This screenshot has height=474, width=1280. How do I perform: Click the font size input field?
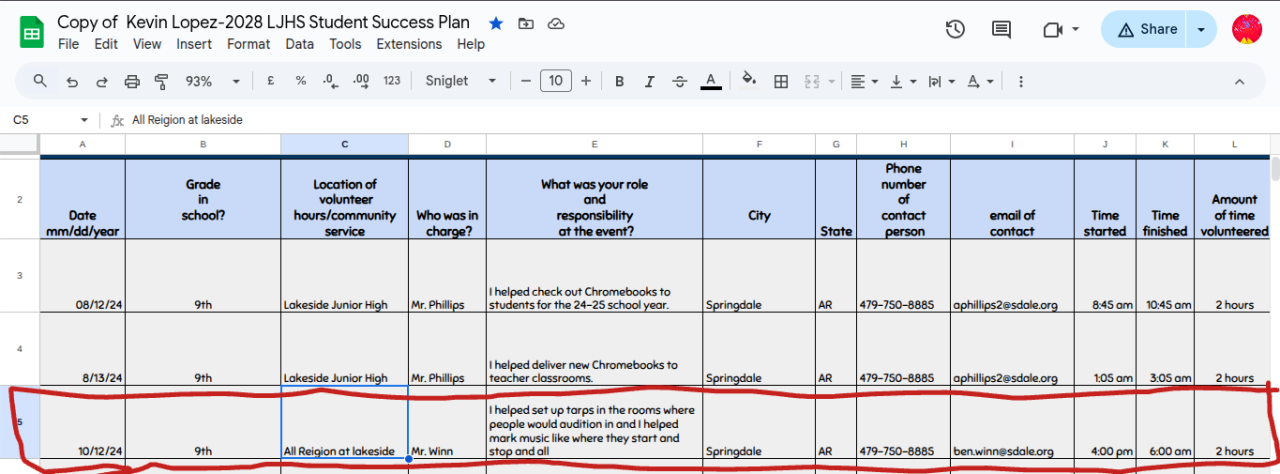coord(556,81)
